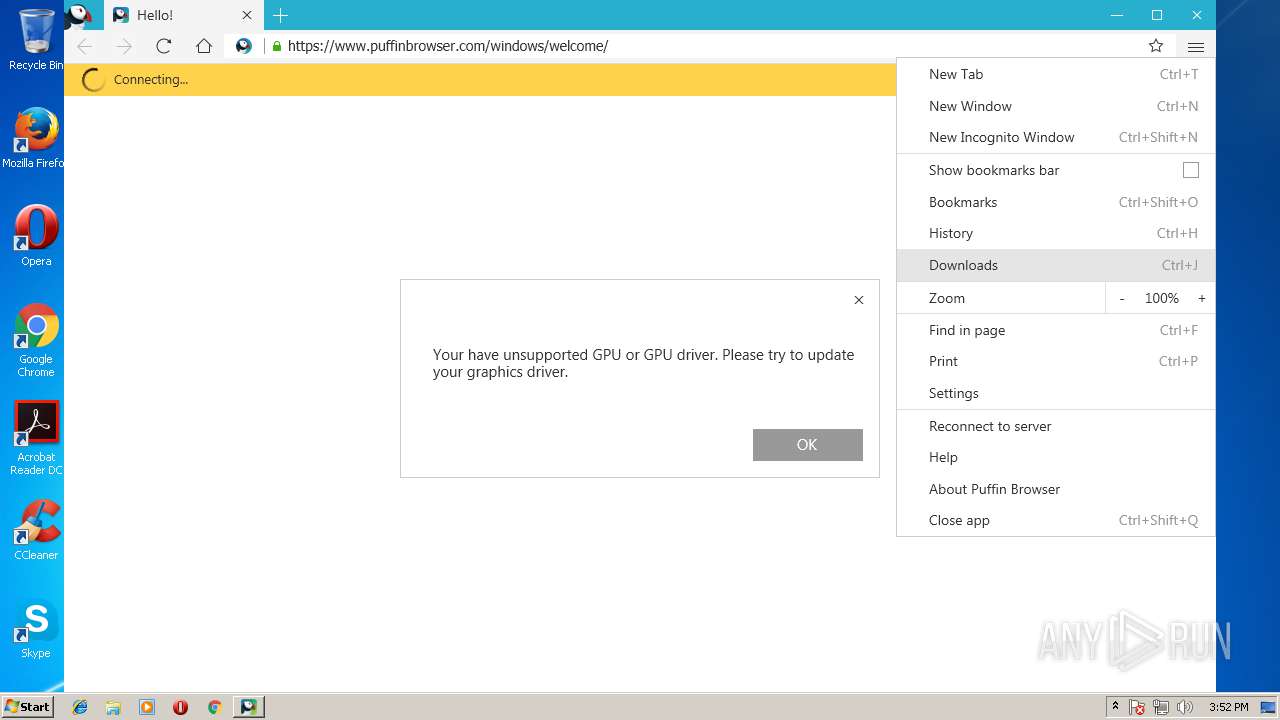Open Settings from menu
The image size is (1280, 720).
(1056, 393)
